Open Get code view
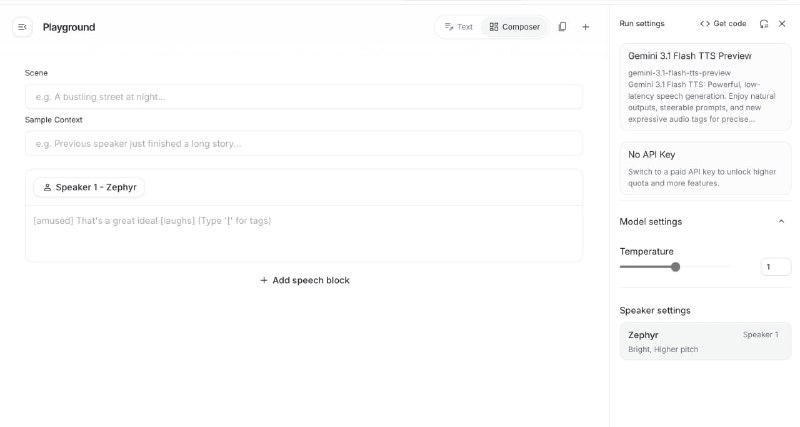 (x=723, y=23)
